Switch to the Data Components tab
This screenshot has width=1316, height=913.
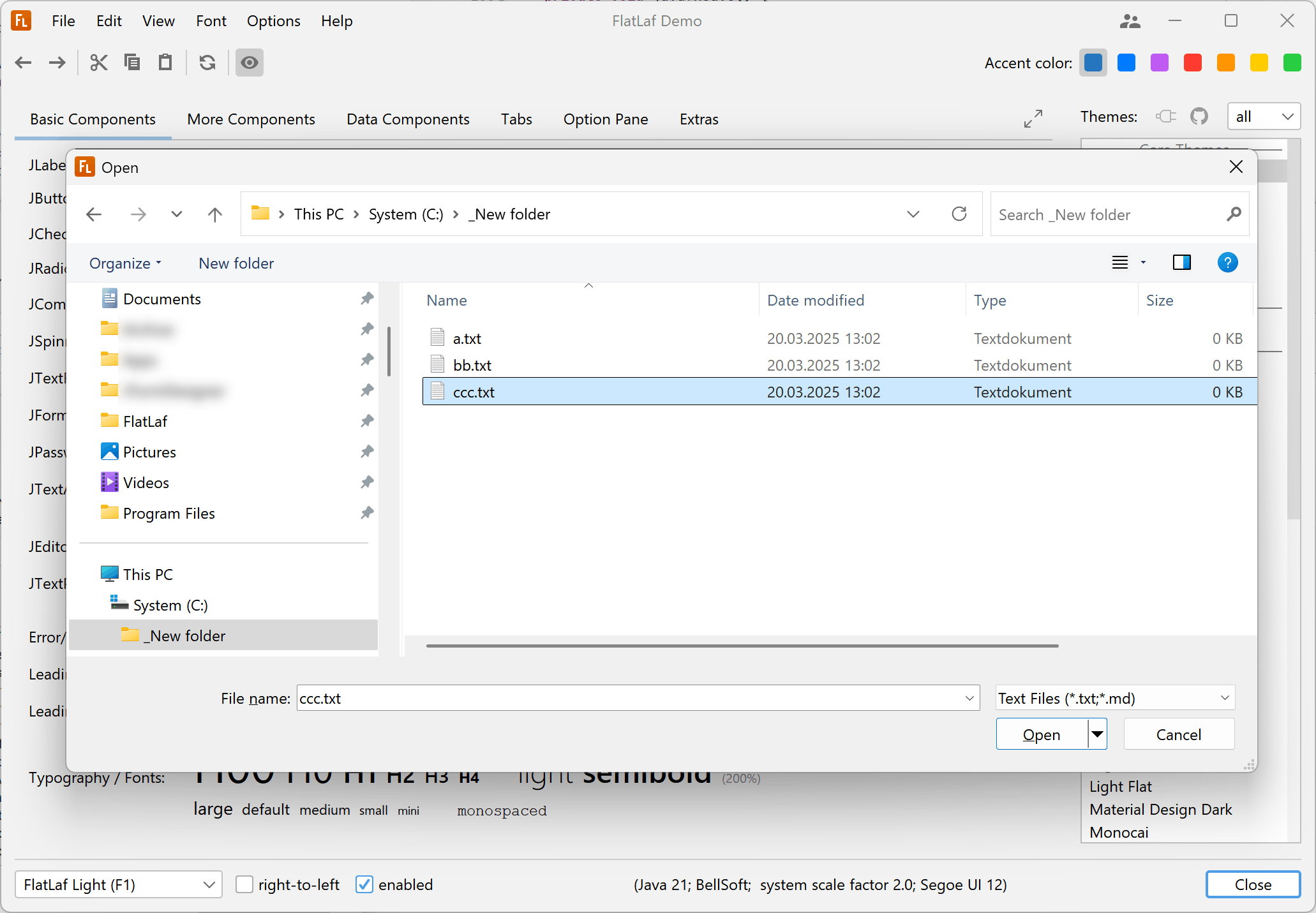click(x=408, y=119)
